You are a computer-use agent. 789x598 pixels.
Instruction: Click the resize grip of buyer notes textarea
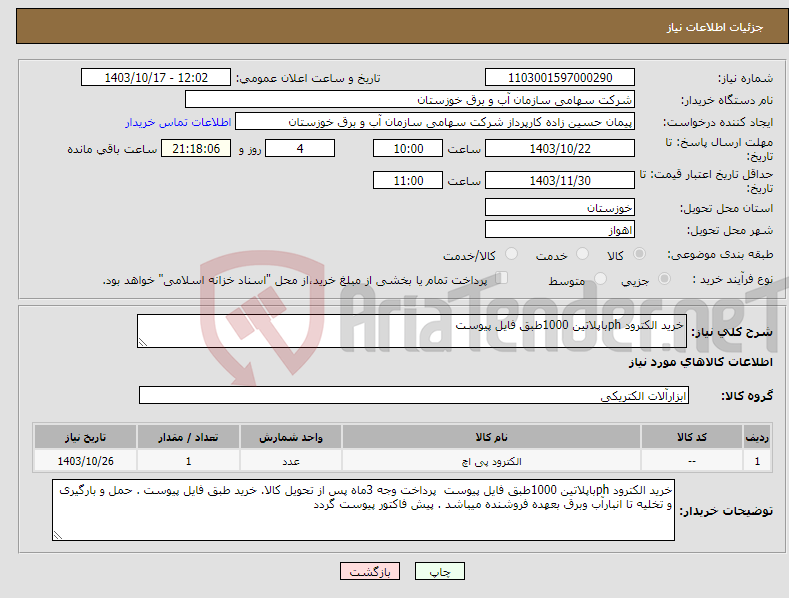pyautogui.click(x=58, y=536)
